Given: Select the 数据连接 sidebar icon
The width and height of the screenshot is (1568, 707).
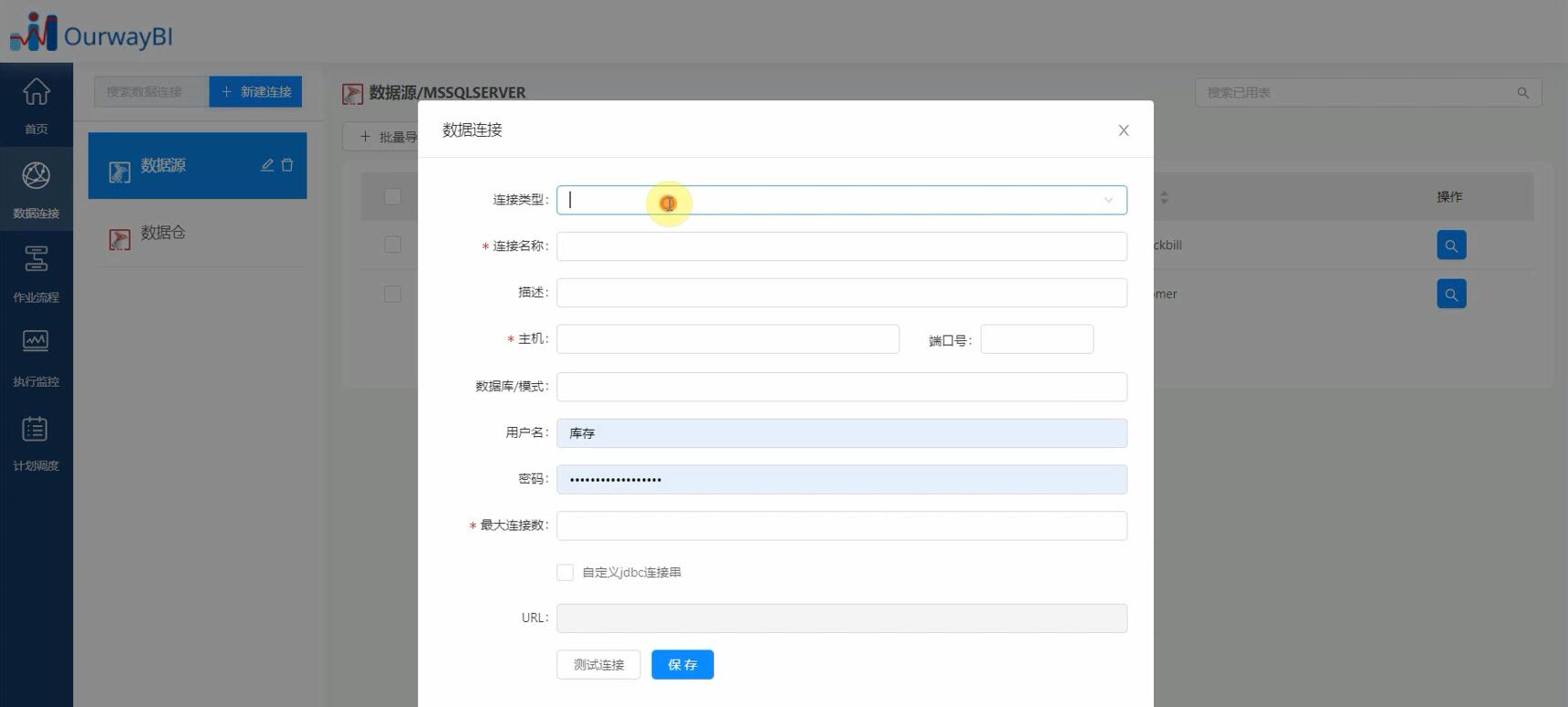Looking at the screenshot, I should [x=36, y=188].
